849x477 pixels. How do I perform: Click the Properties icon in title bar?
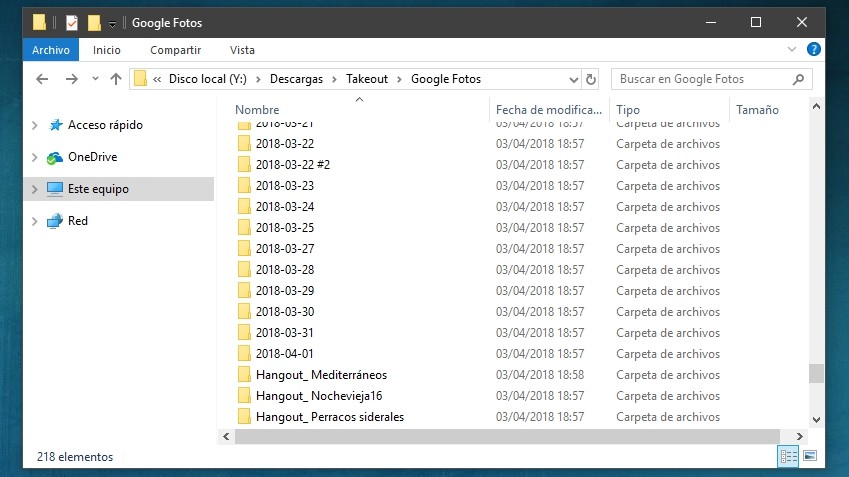point(72,22)
